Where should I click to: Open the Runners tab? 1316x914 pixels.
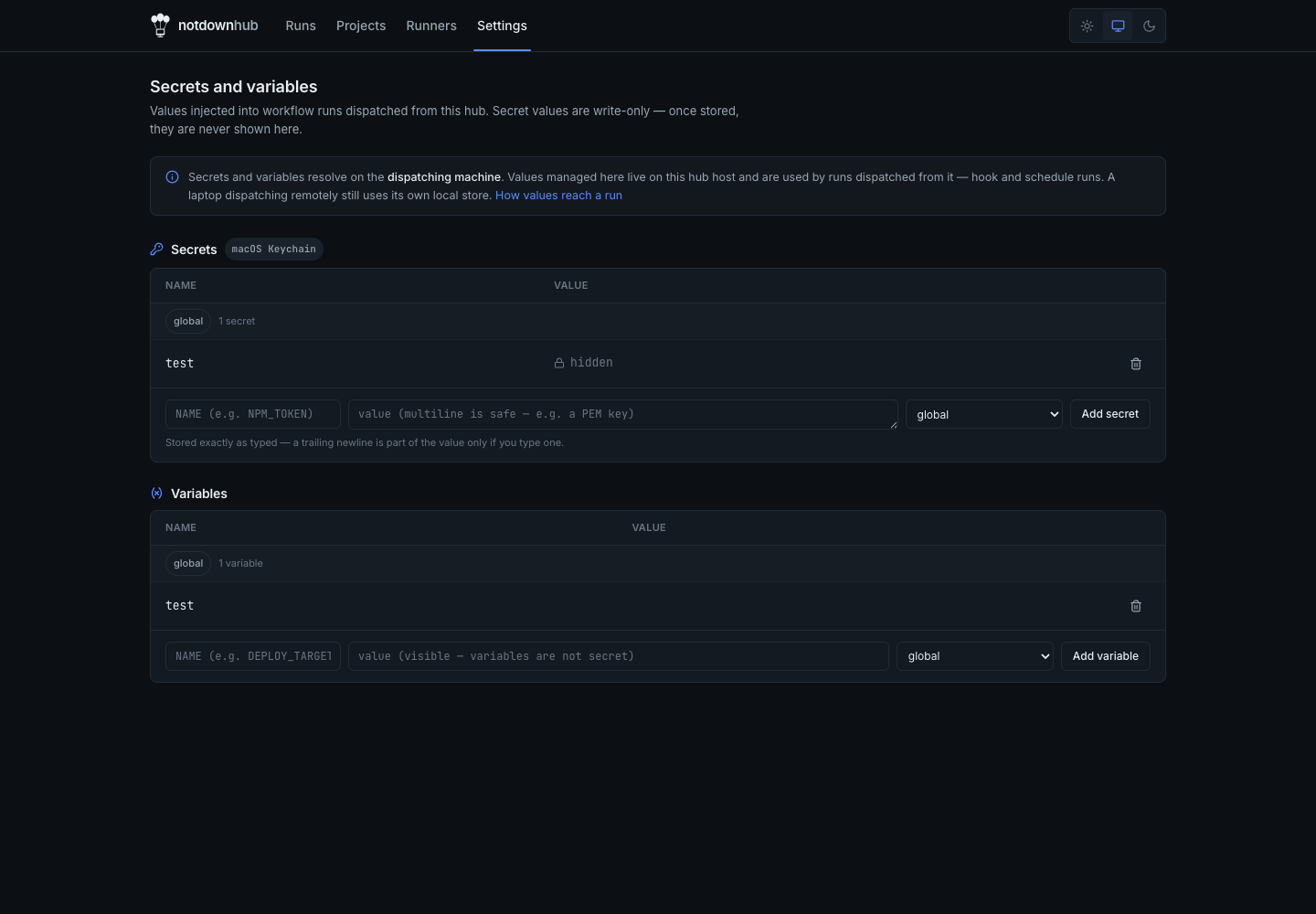pos(431,26)
